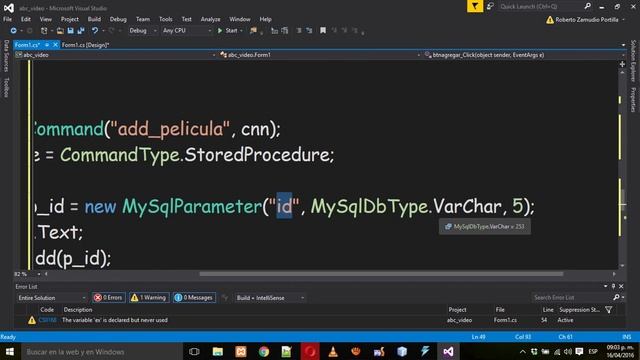Image resolution: width=640 pixels, height=360 pixels.
Task: Open the Debug menu
Action: (x=118, y=19)
